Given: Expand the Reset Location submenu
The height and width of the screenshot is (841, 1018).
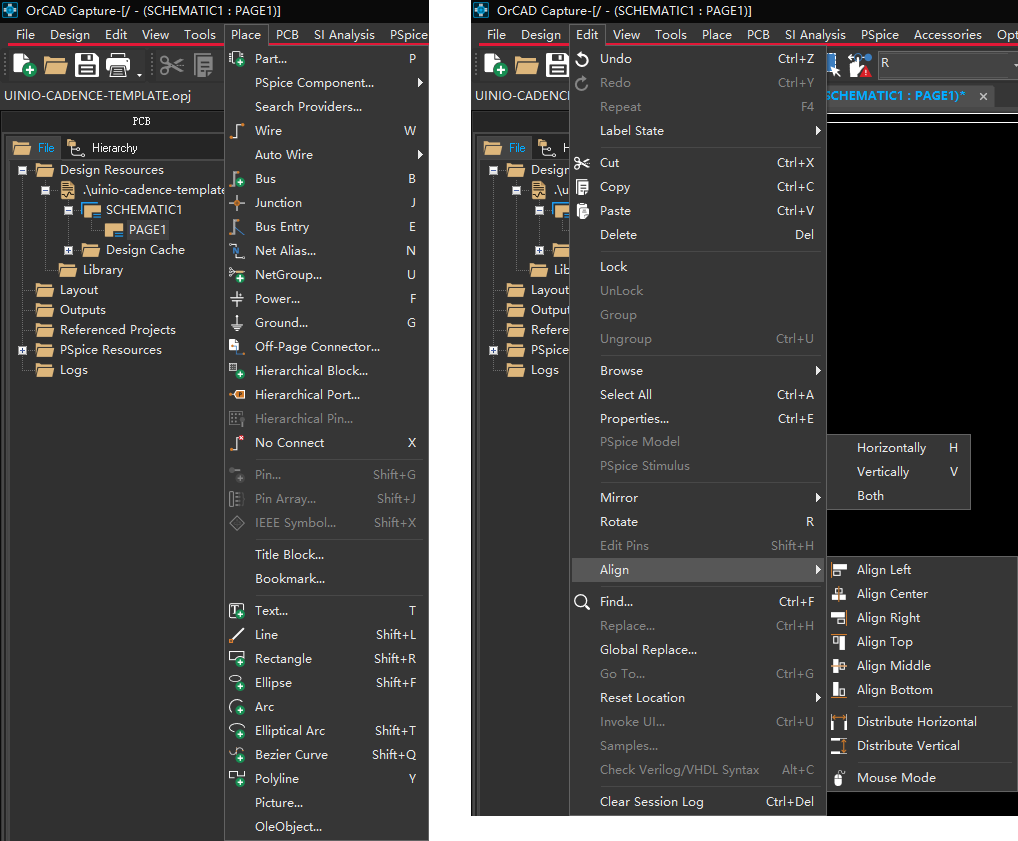Looking at the screenshot, I should pos(817,698).
